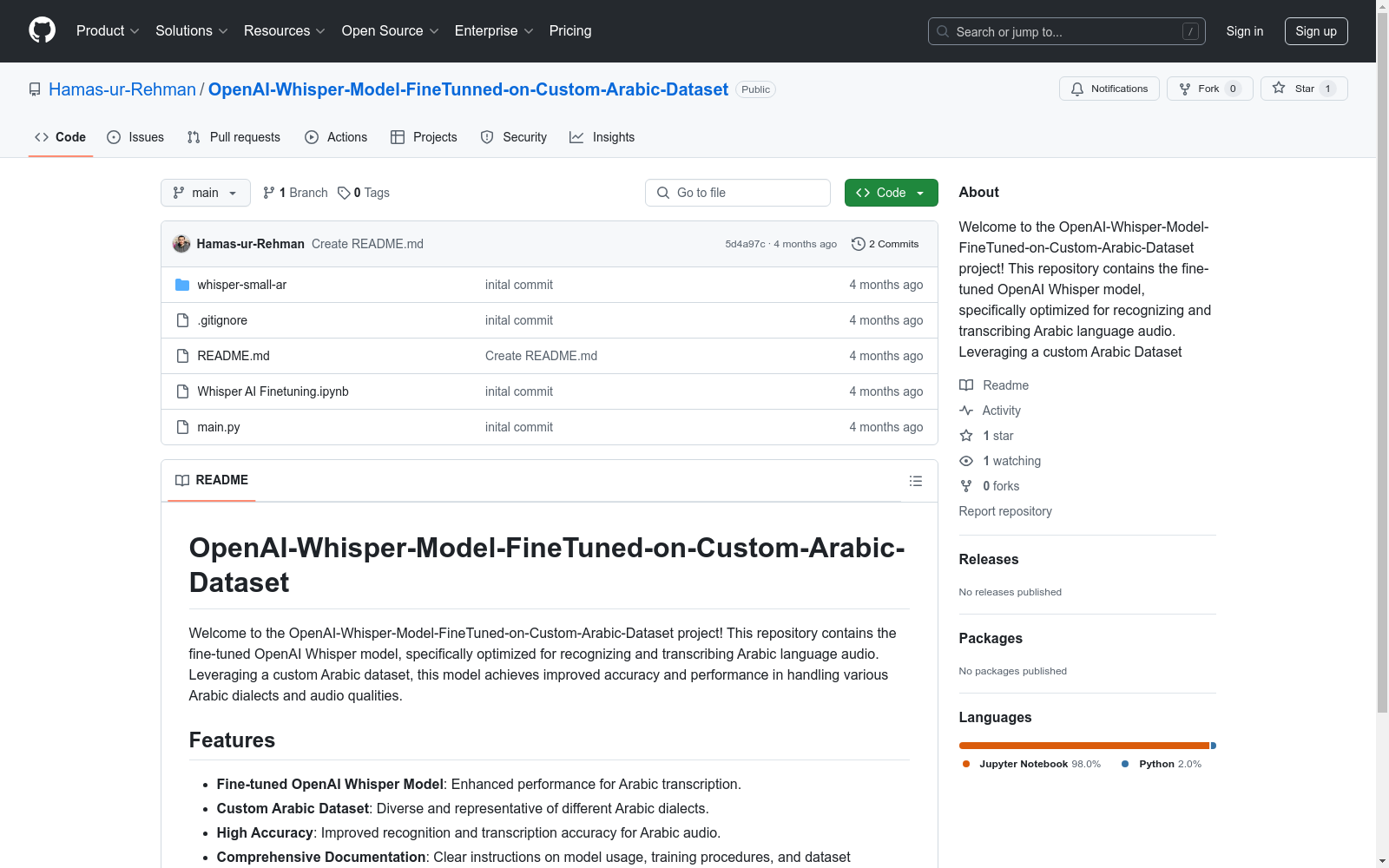This screenshot has height=868, width=1389.
Task: Click the whisper-small-ar folder icon
Action: (x=182, y=285)
